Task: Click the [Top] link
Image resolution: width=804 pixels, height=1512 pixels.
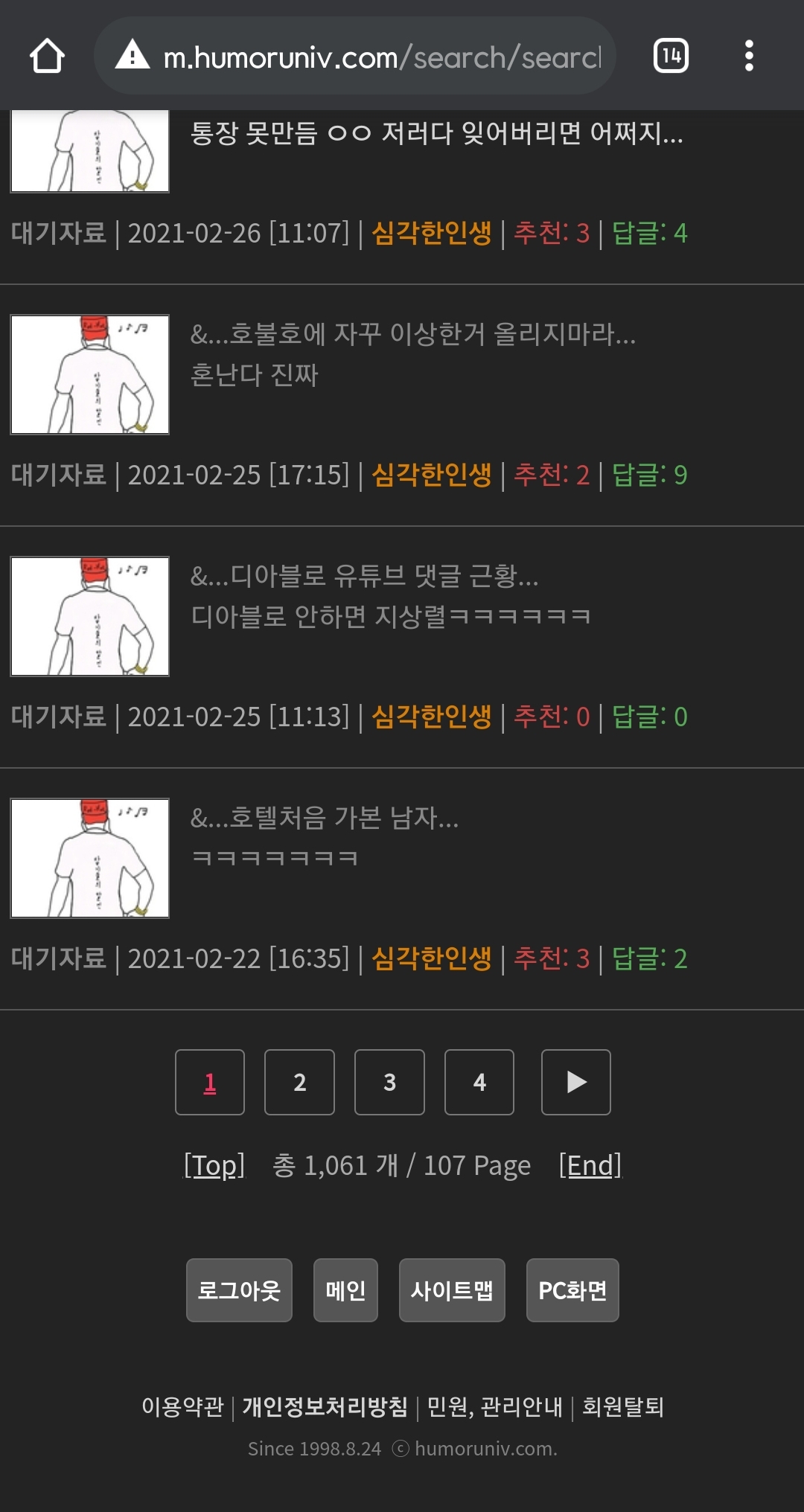Action: (214, 1165)
